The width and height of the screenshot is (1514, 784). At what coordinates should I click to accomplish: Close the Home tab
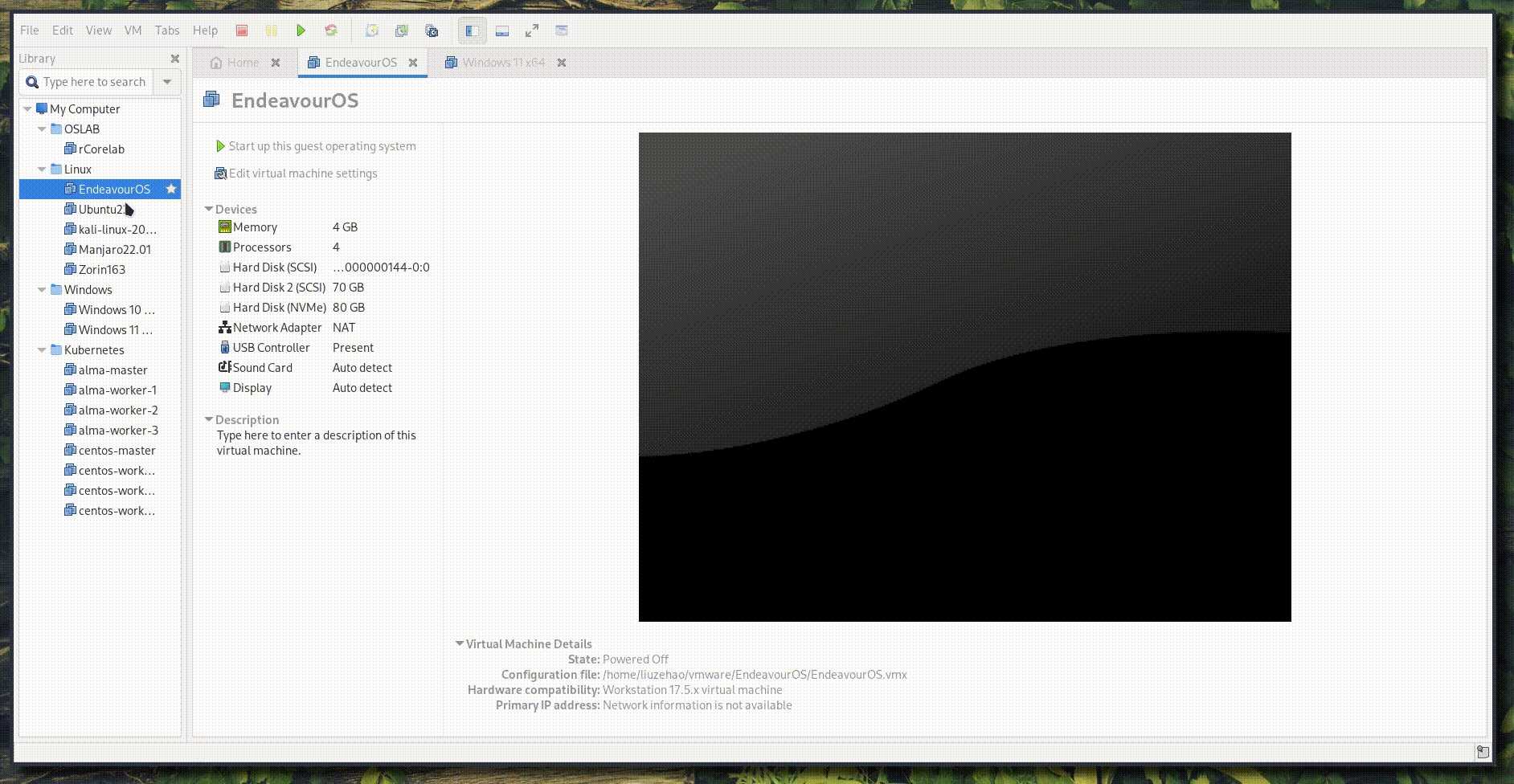276,63
